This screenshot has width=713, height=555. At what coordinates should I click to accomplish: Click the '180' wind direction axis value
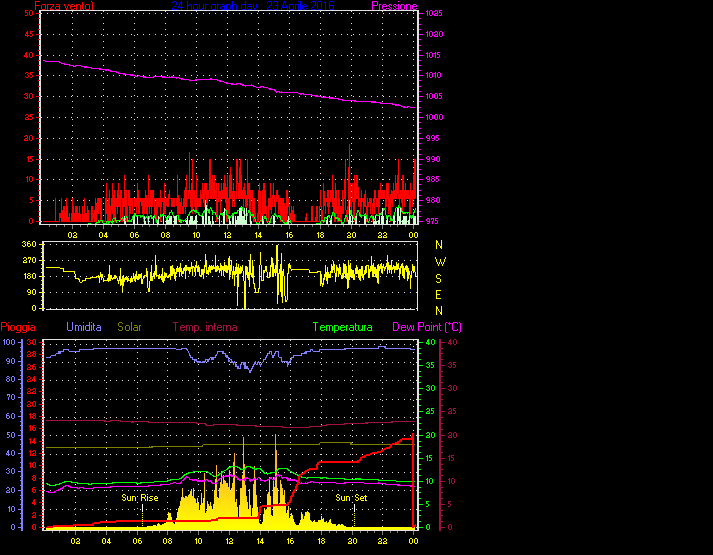29,276
